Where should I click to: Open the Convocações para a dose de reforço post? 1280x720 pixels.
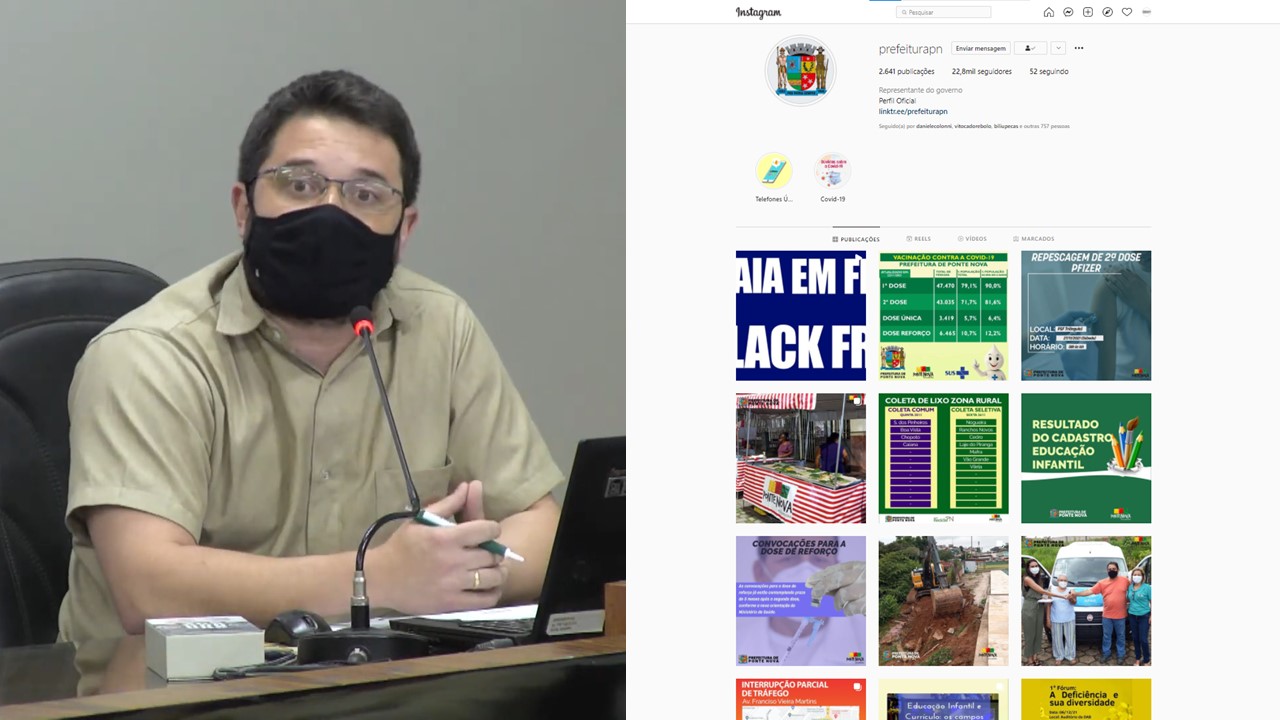[801, 601]
